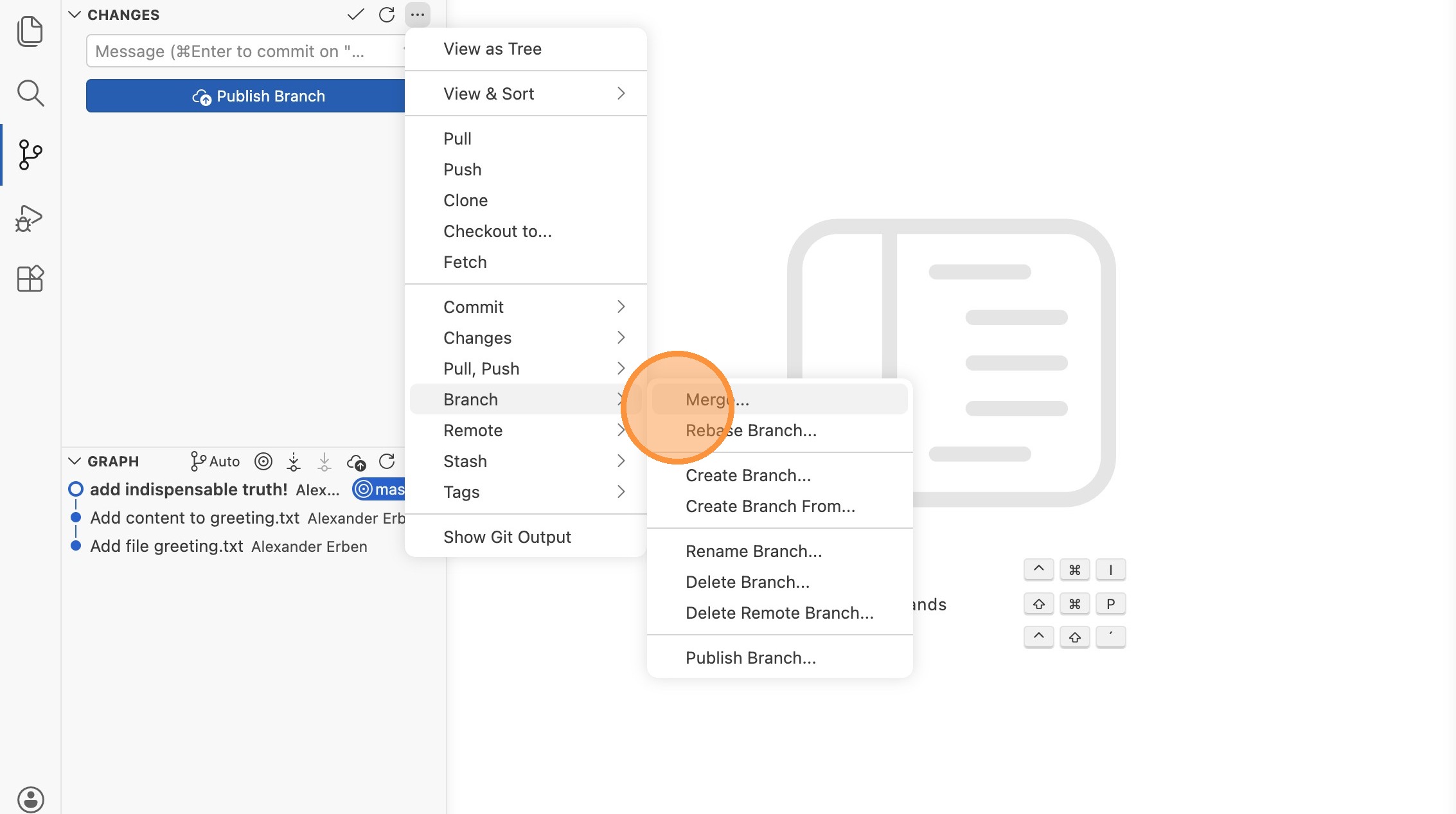
Task: Select the 'Add file greeting.txt' commit
Action: click(167, 546)
